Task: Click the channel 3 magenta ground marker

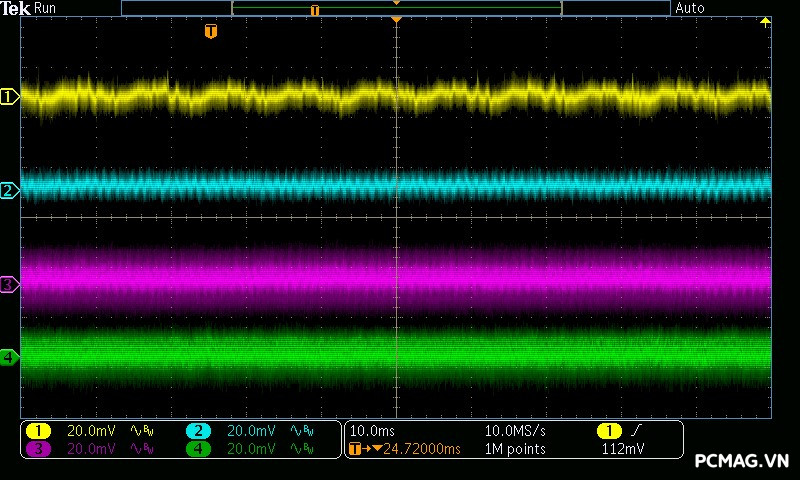Action: point(9,285)
